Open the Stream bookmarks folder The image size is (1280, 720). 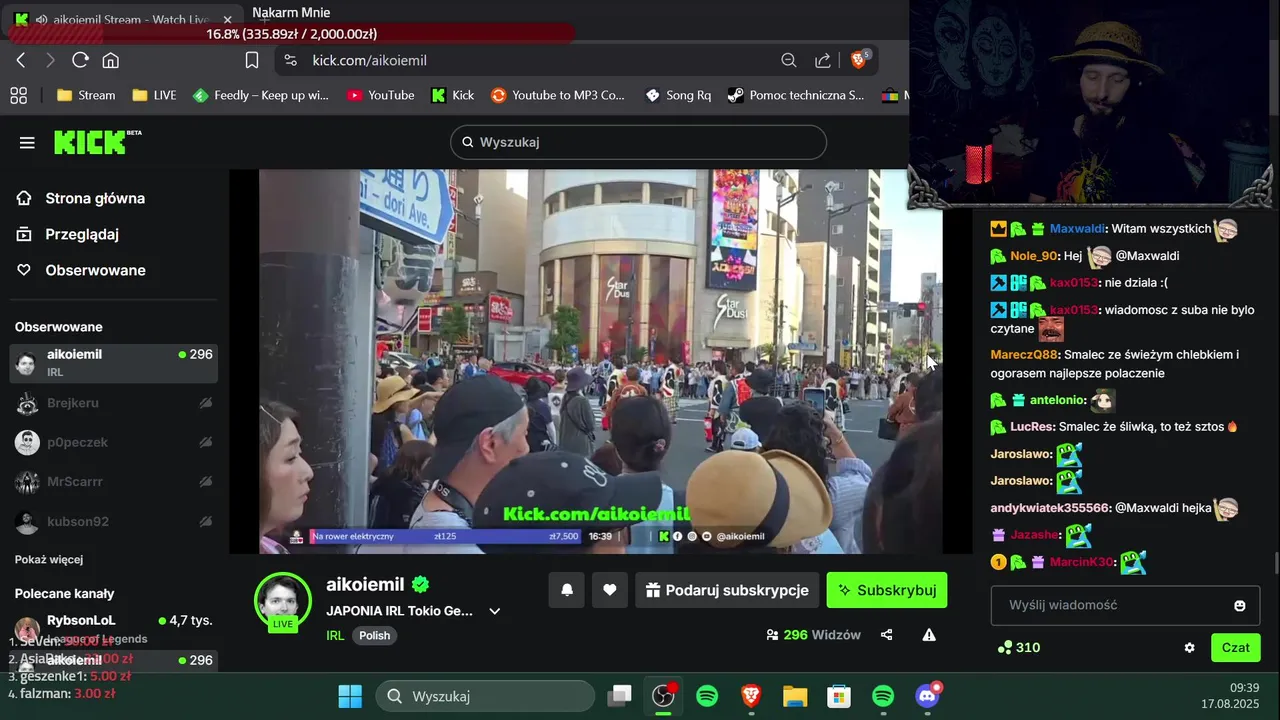[86, 95]
